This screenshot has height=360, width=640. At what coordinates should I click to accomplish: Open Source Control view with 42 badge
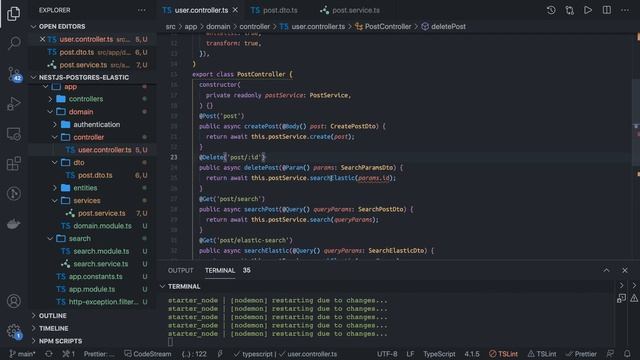[14, 74]
